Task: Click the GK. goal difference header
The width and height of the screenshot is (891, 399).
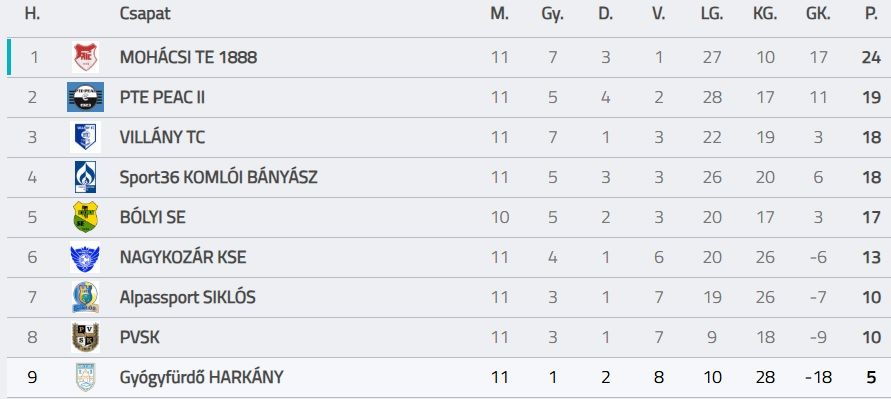Action: (x=818, y=14)
